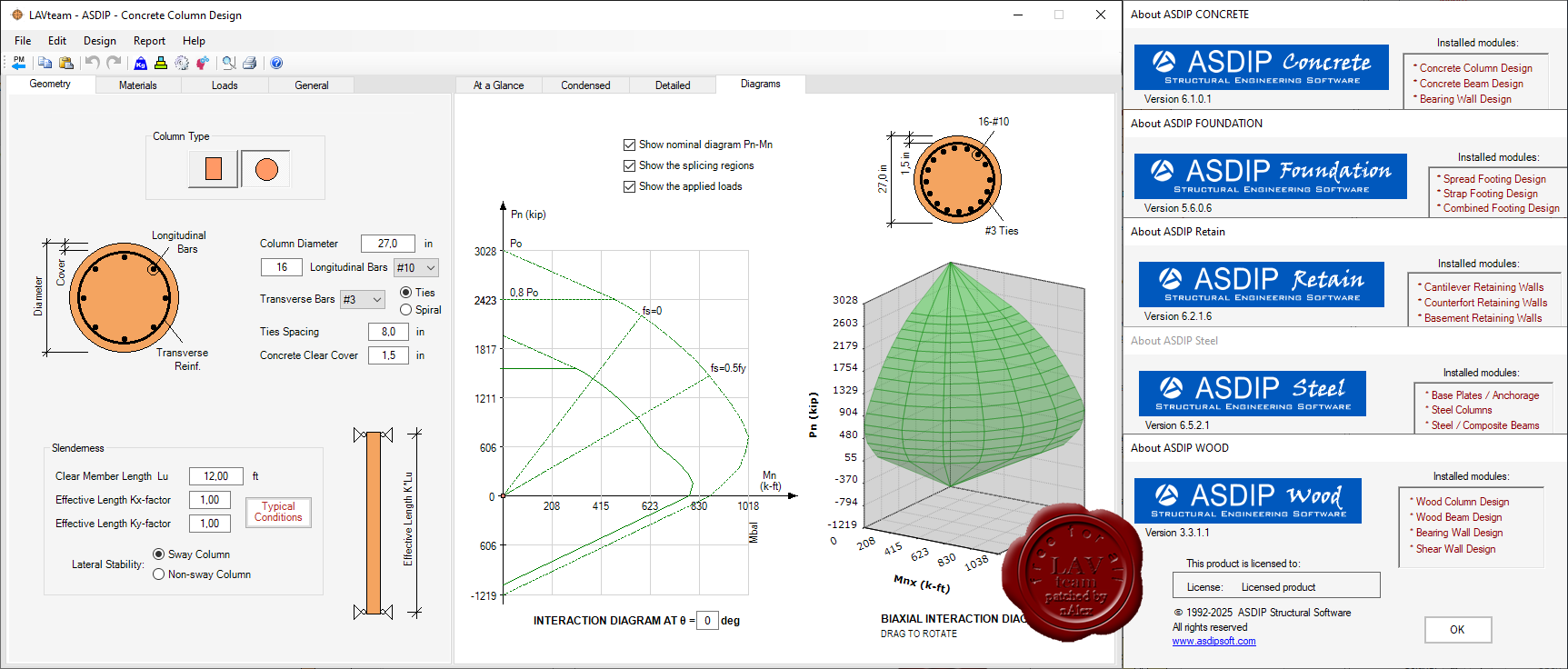The image size is (1568, 669).
Task: Click the longitudinal bars count field
Action: pyautogui.click(x=282, y=267)
